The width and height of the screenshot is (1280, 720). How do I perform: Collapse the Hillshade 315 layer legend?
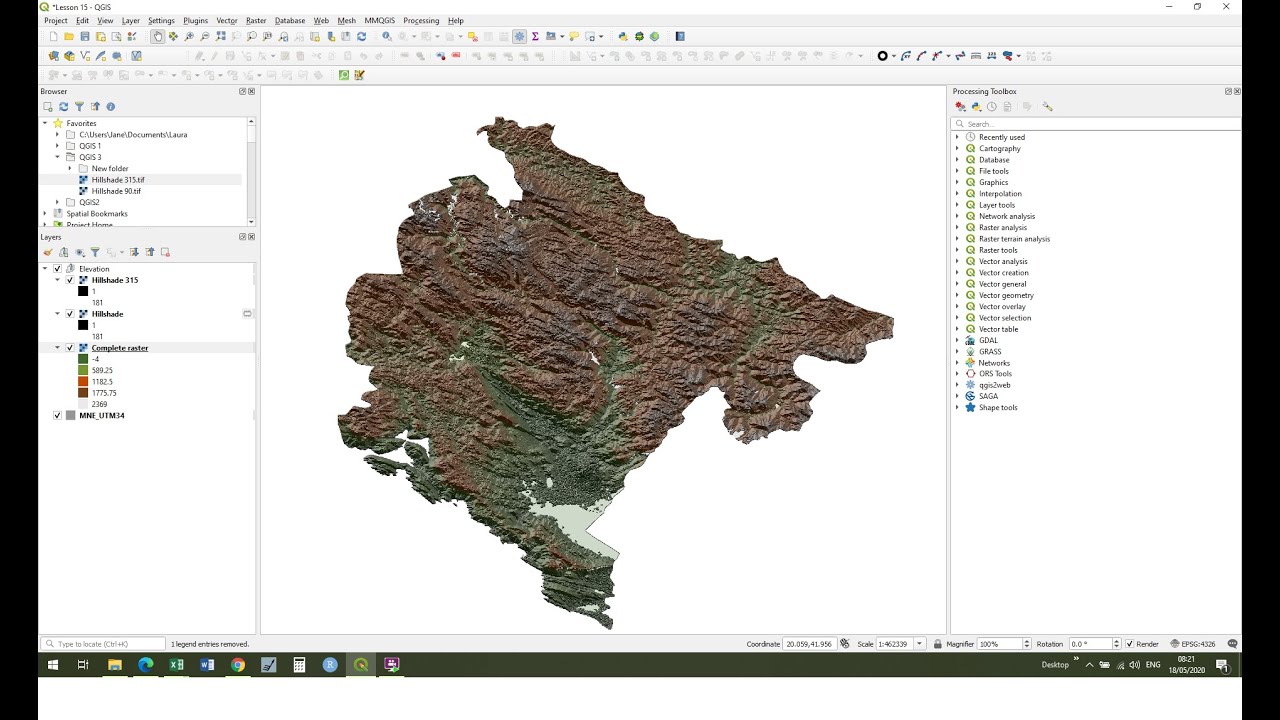pyautogui.click(x=57, y=280)
